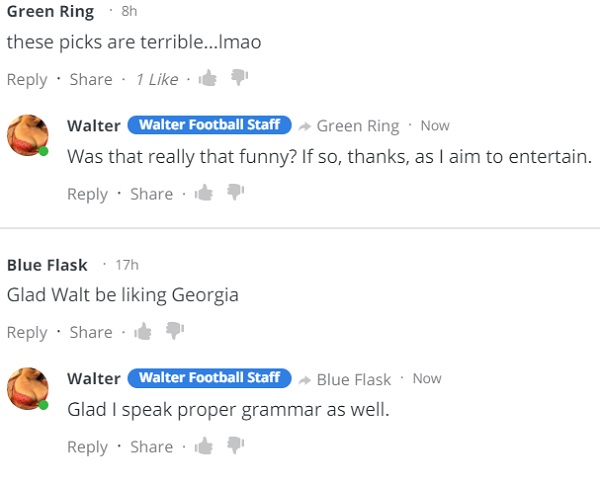The width and height of the screenshot is (600, 485).
Task: Reply to Blue Flask's comment
Action: tap(27, 332)
